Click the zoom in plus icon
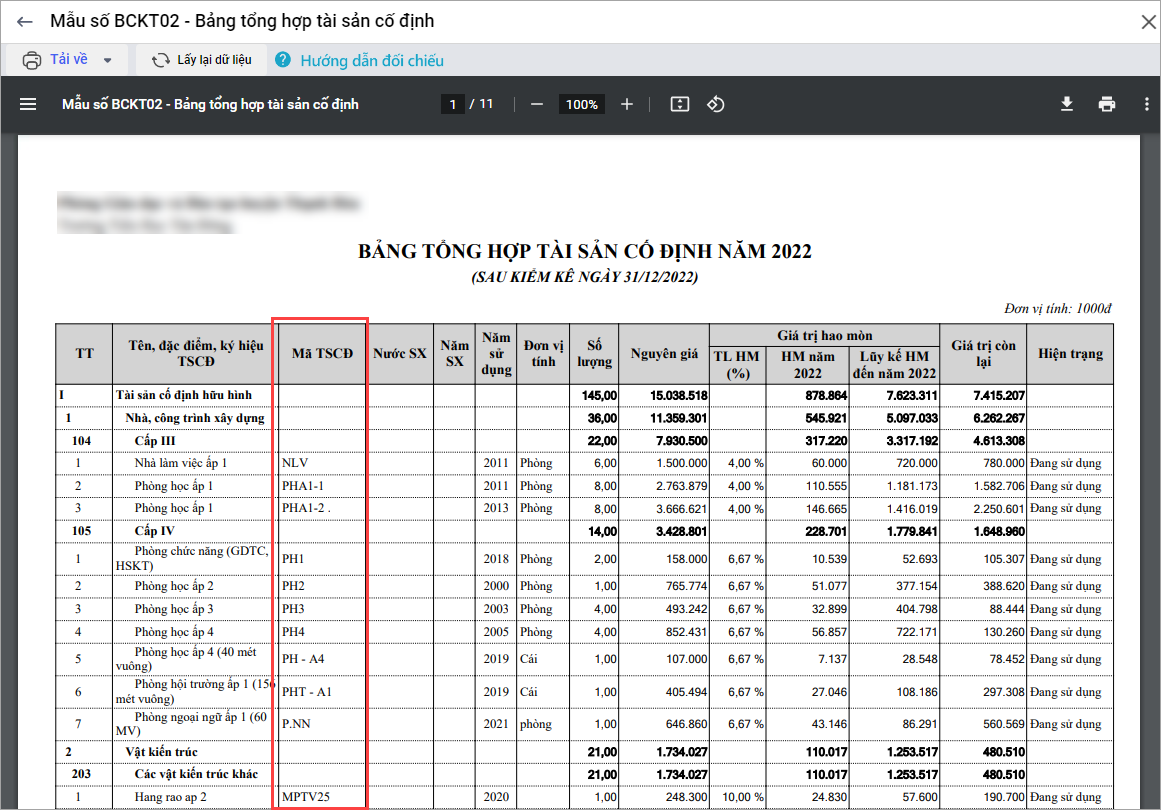This screenshot has width=1161, height=810. [627, 104]
